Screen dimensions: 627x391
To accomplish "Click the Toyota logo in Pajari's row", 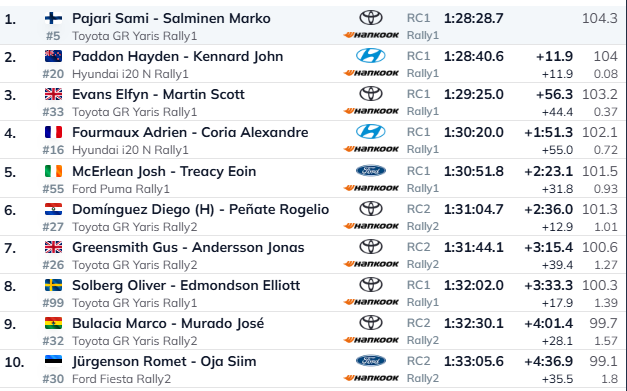I will pyautogui.click(x=371, y=18).
